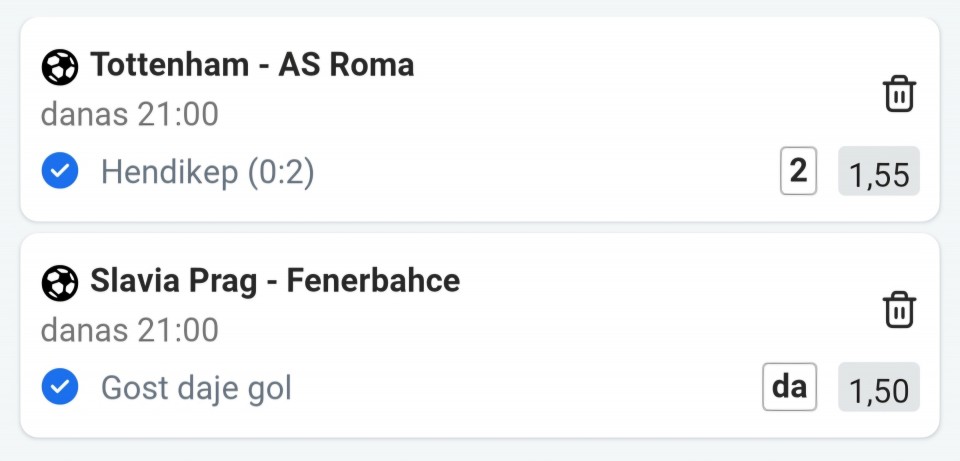Select the '2' outcome badge
960x461 pixels.
tap(798, 171)
